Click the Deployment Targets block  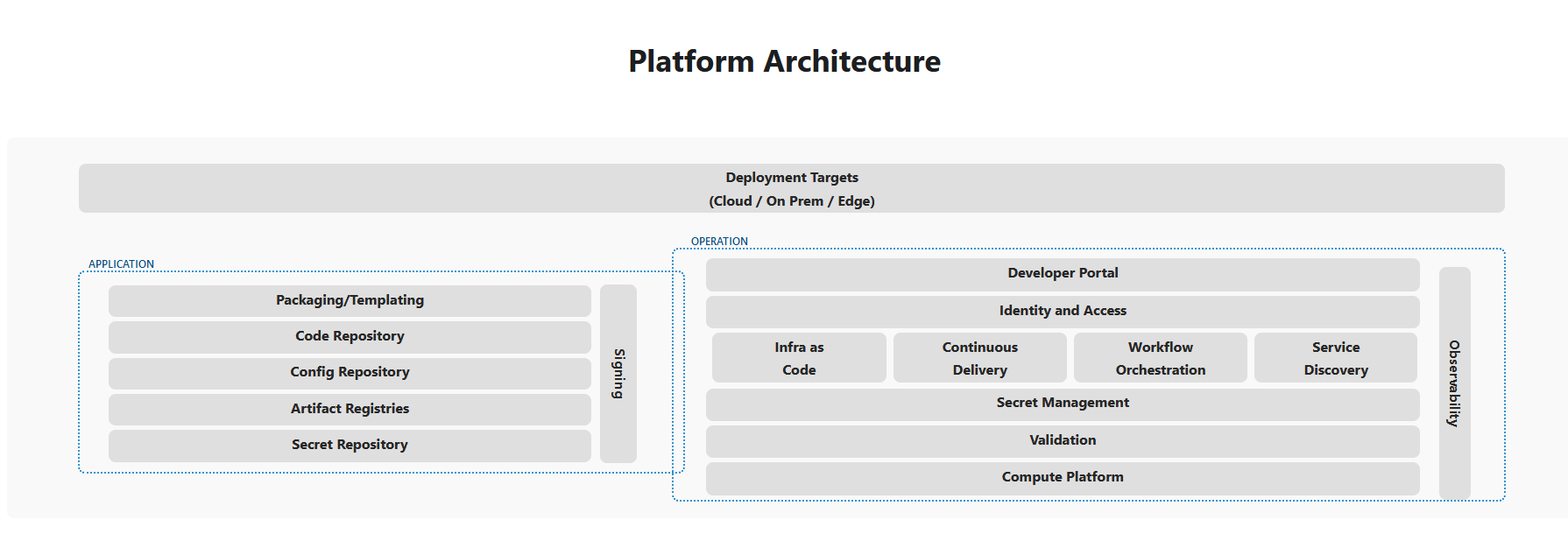(x=791, y=188)
